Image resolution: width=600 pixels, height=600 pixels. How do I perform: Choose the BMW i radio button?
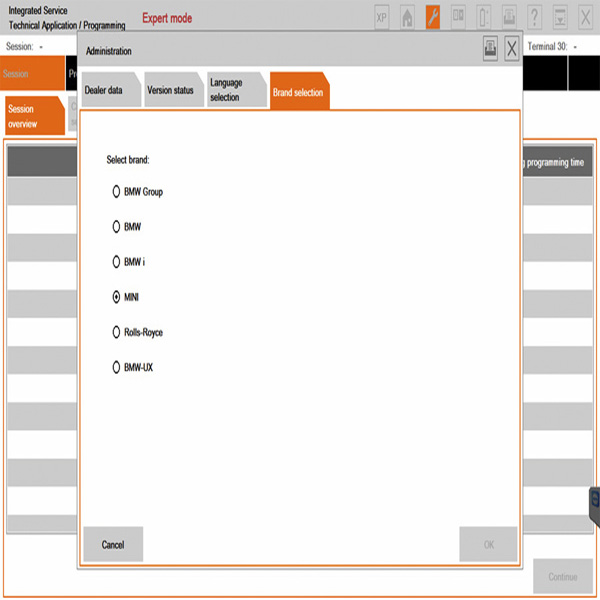coord(117,262)
